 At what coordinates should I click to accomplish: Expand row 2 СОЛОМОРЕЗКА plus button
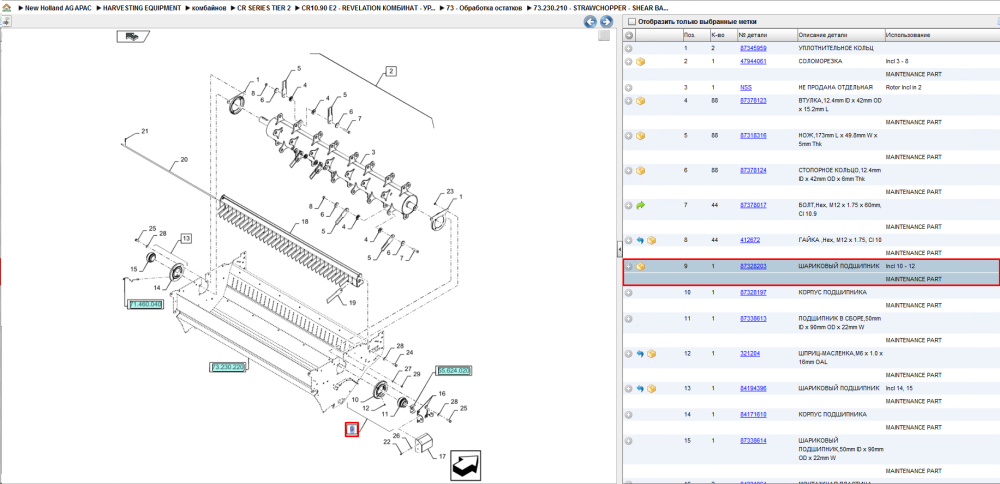(x=629, y=62)
